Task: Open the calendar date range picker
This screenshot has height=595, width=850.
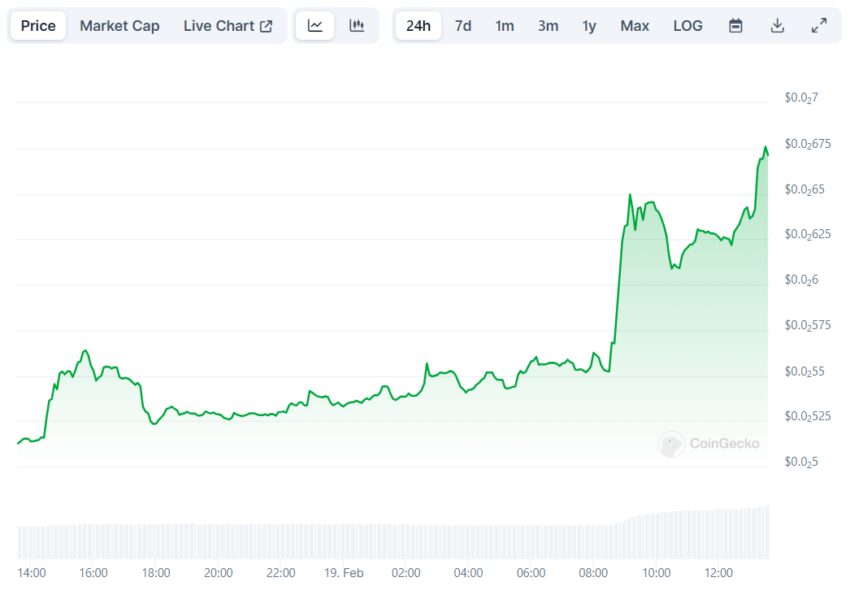Action: pyautogui.click(x=736, y=26)
